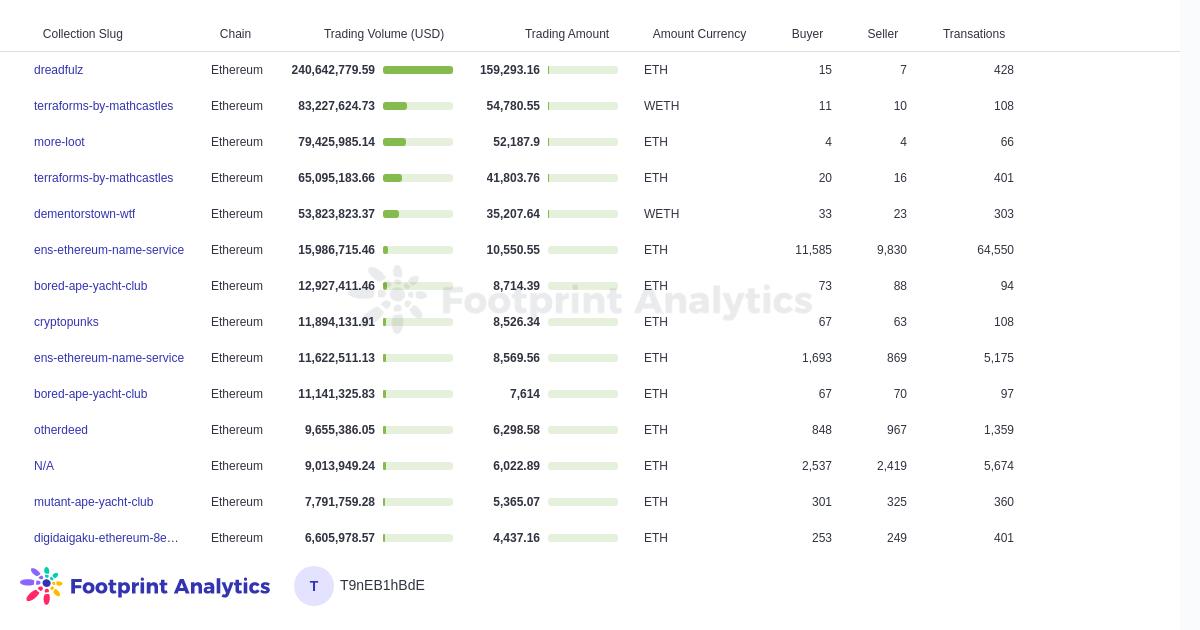
Task: Sort by Chain column header
Action: (235, 34)
